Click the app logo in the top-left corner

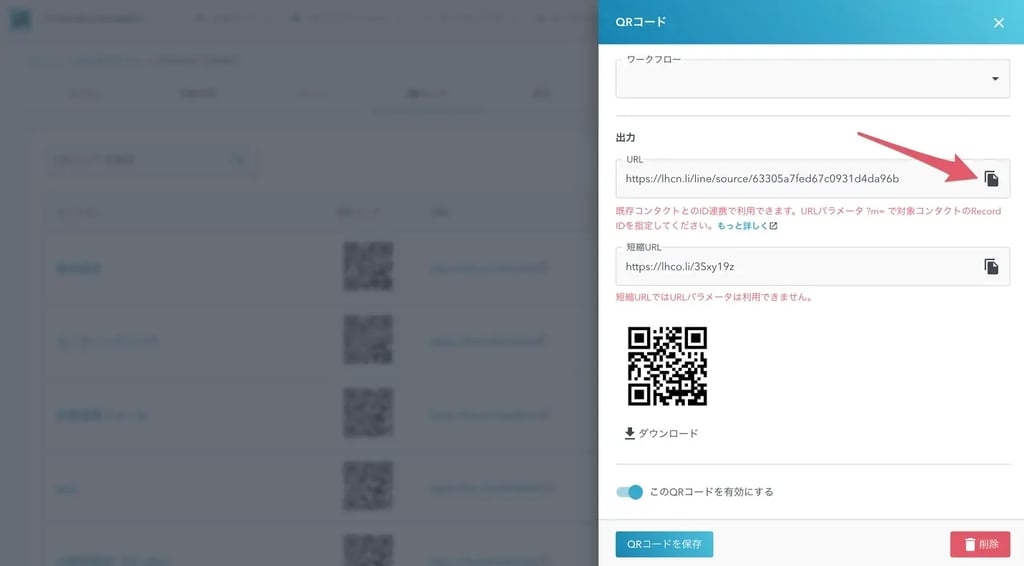pyautogui.click(x=22, y=20)
